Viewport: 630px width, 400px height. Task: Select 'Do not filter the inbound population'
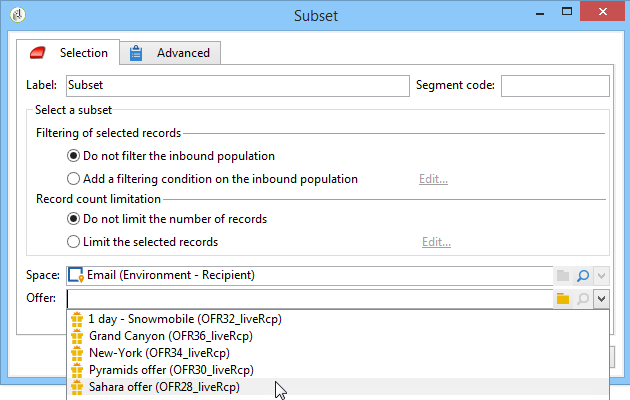point(73,156)
